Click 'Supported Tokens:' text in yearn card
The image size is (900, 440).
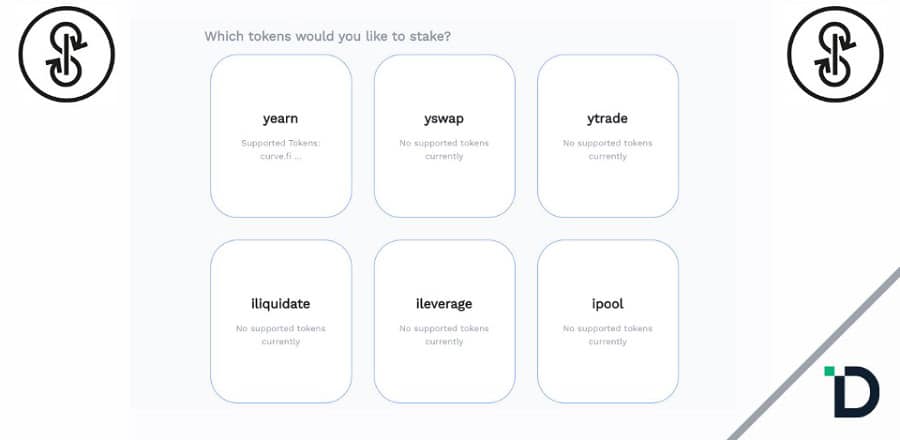pyautogui.click(x=280, y=143)
